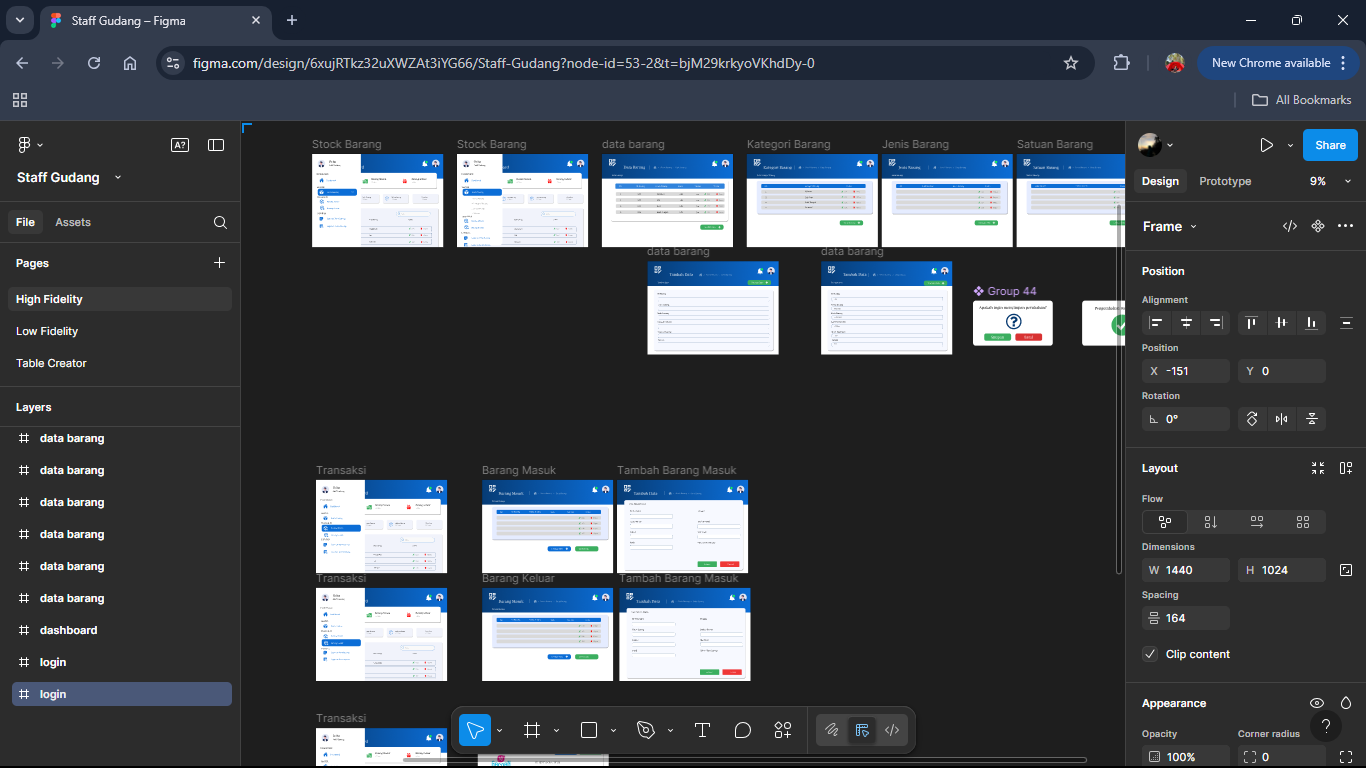Toggle Dev Mode in the bottom toolbar

point(892,730)
